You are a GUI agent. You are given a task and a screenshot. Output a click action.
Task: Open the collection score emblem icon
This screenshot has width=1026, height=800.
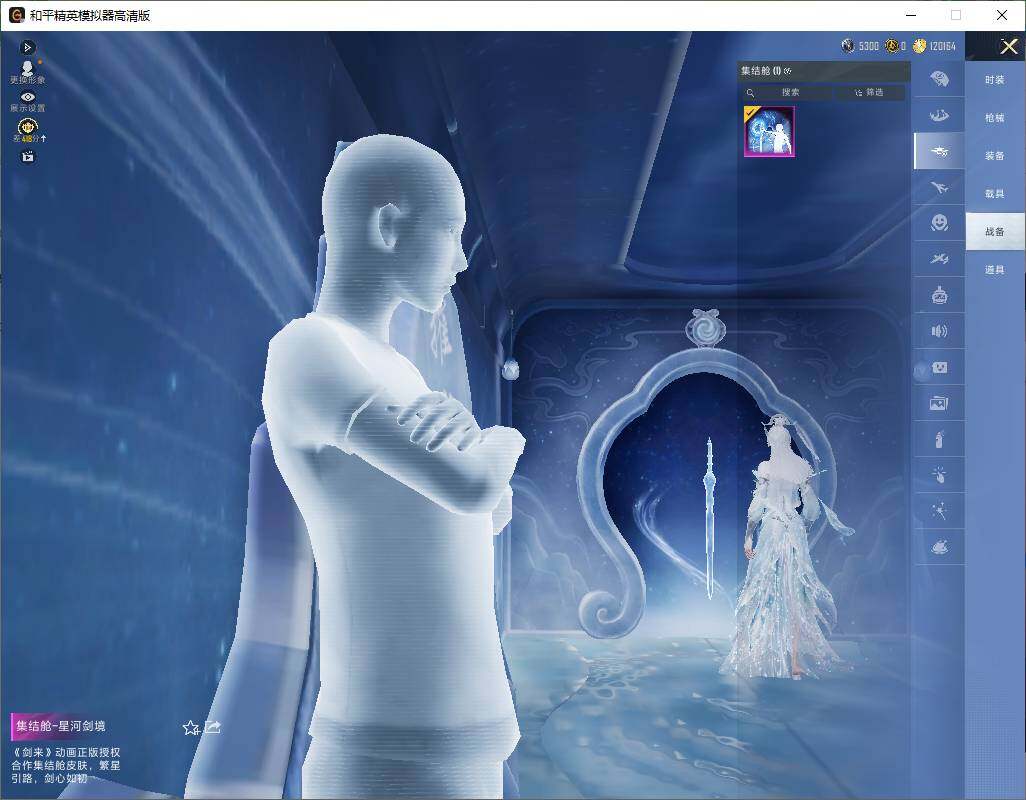(27, 130)
